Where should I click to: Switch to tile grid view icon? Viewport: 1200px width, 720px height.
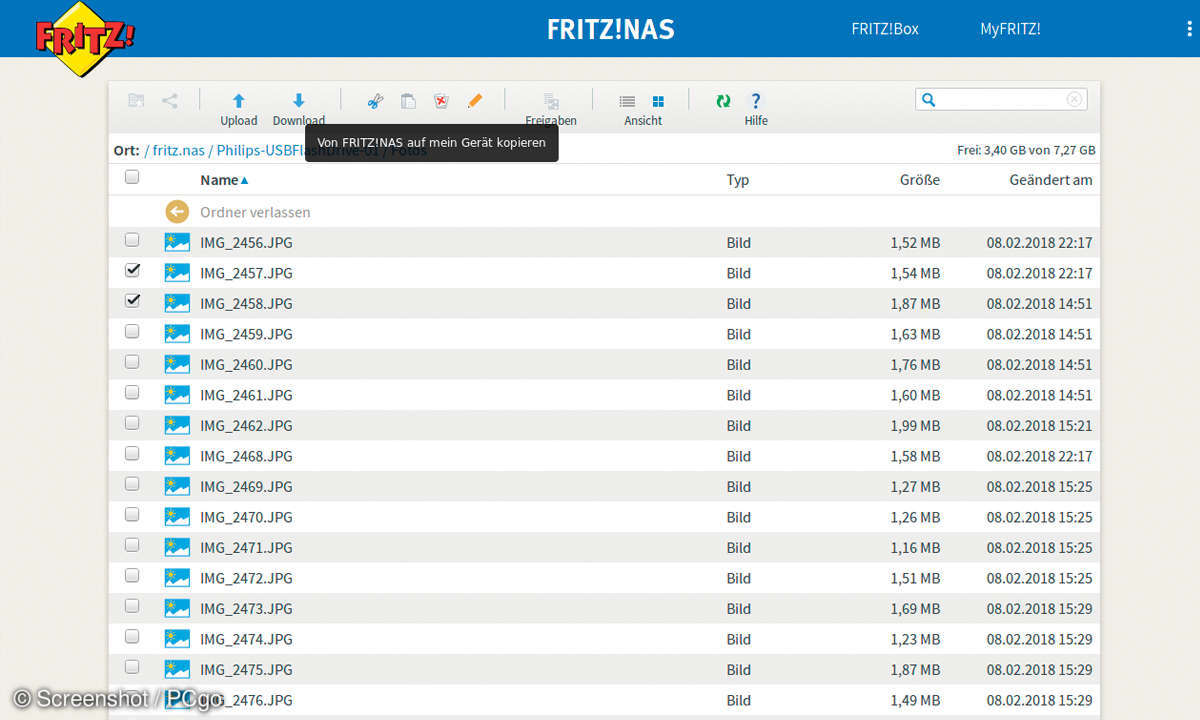[658, 101]
